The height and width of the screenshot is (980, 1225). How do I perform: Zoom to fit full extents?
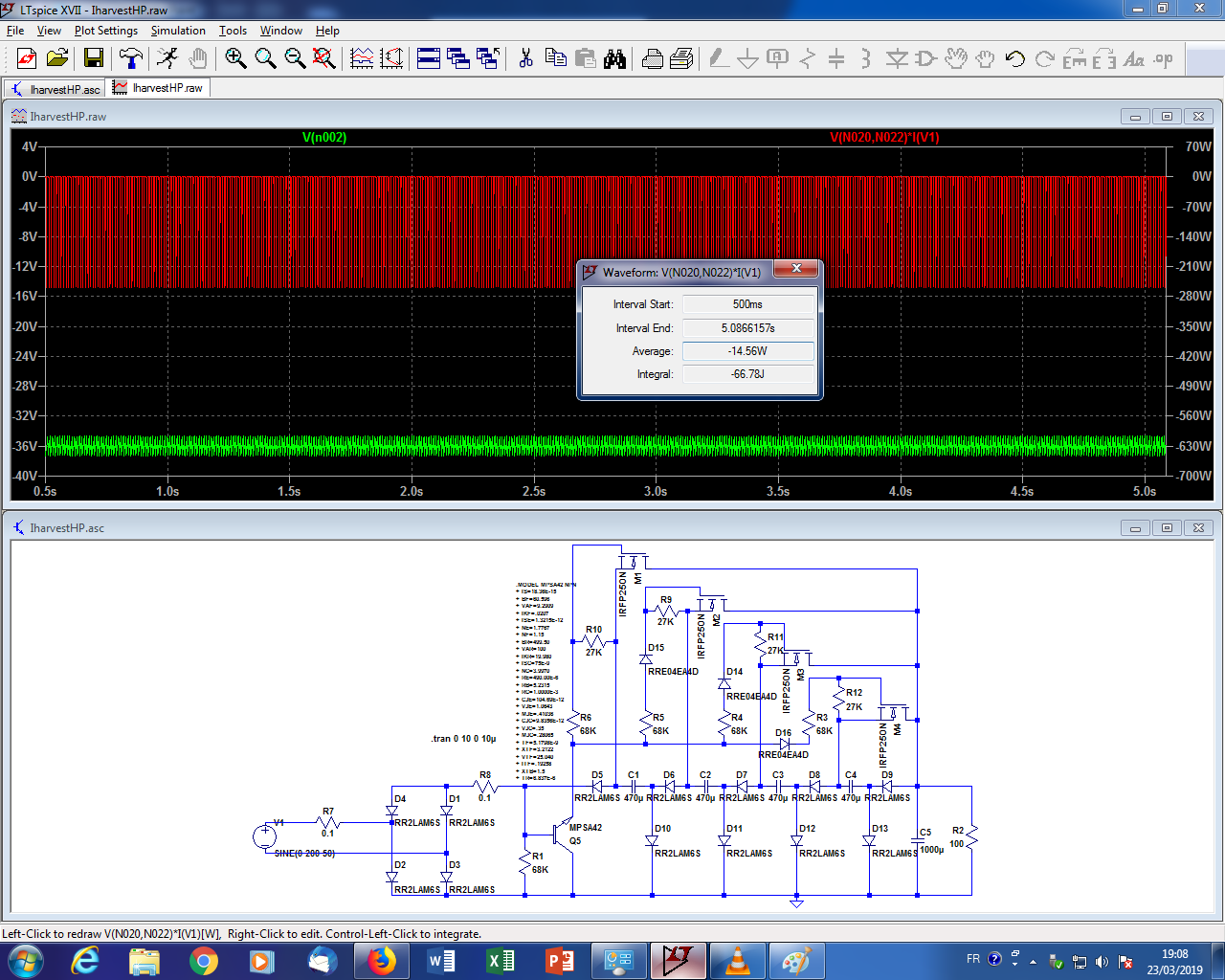324,59
